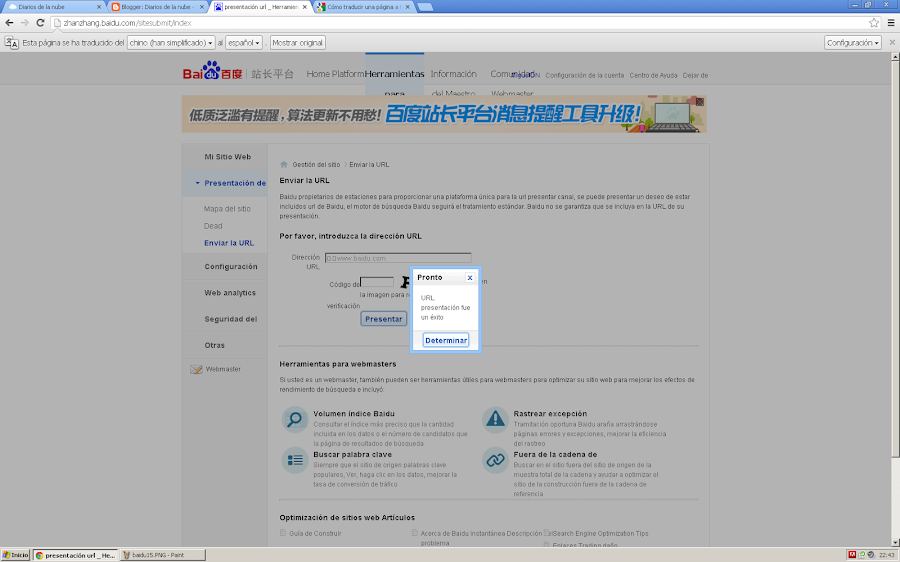Switch to the Diarios de la nube tab

point(52,7)
